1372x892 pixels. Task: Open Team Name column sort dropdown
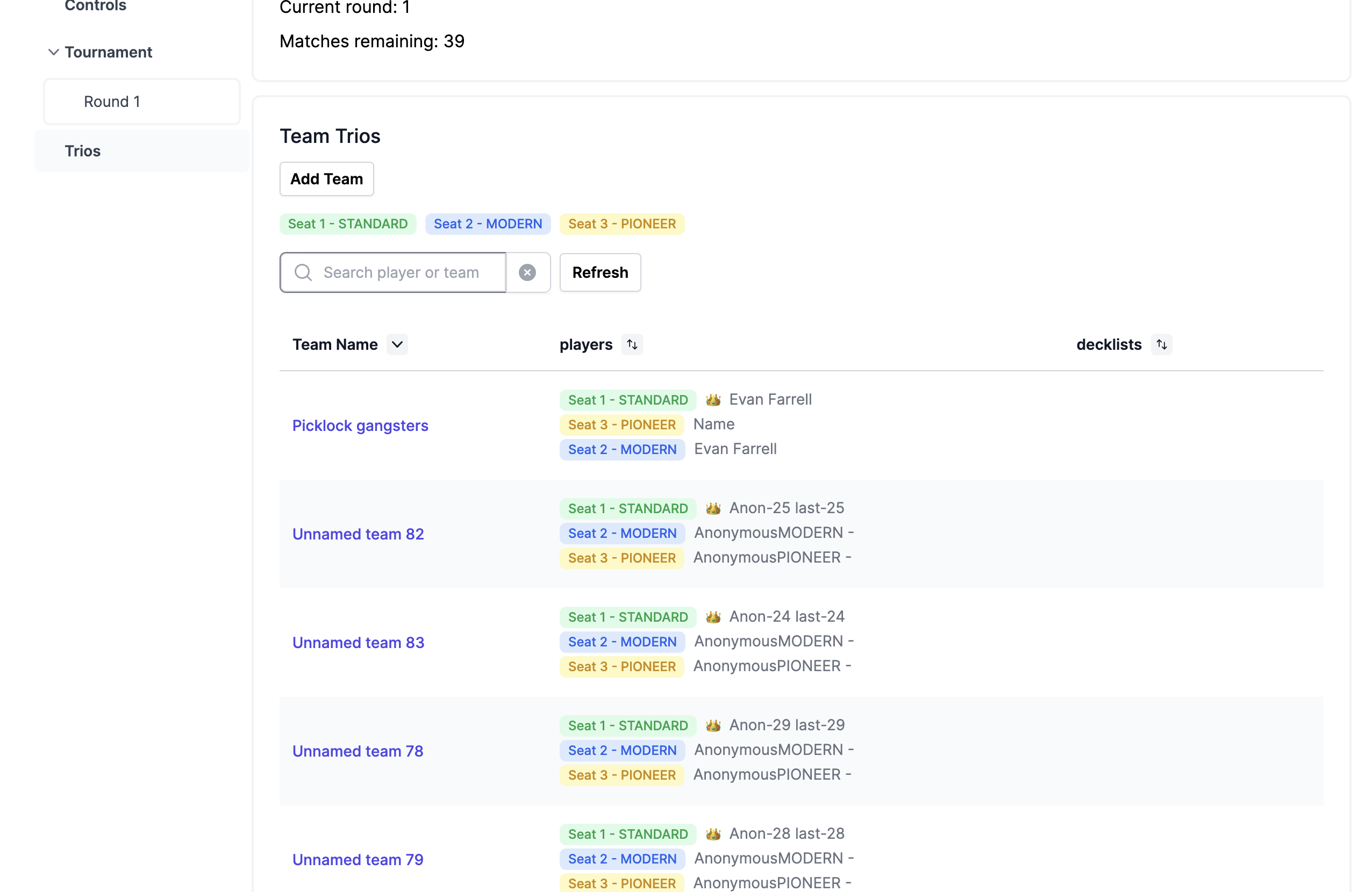click(x=397, y=344)
